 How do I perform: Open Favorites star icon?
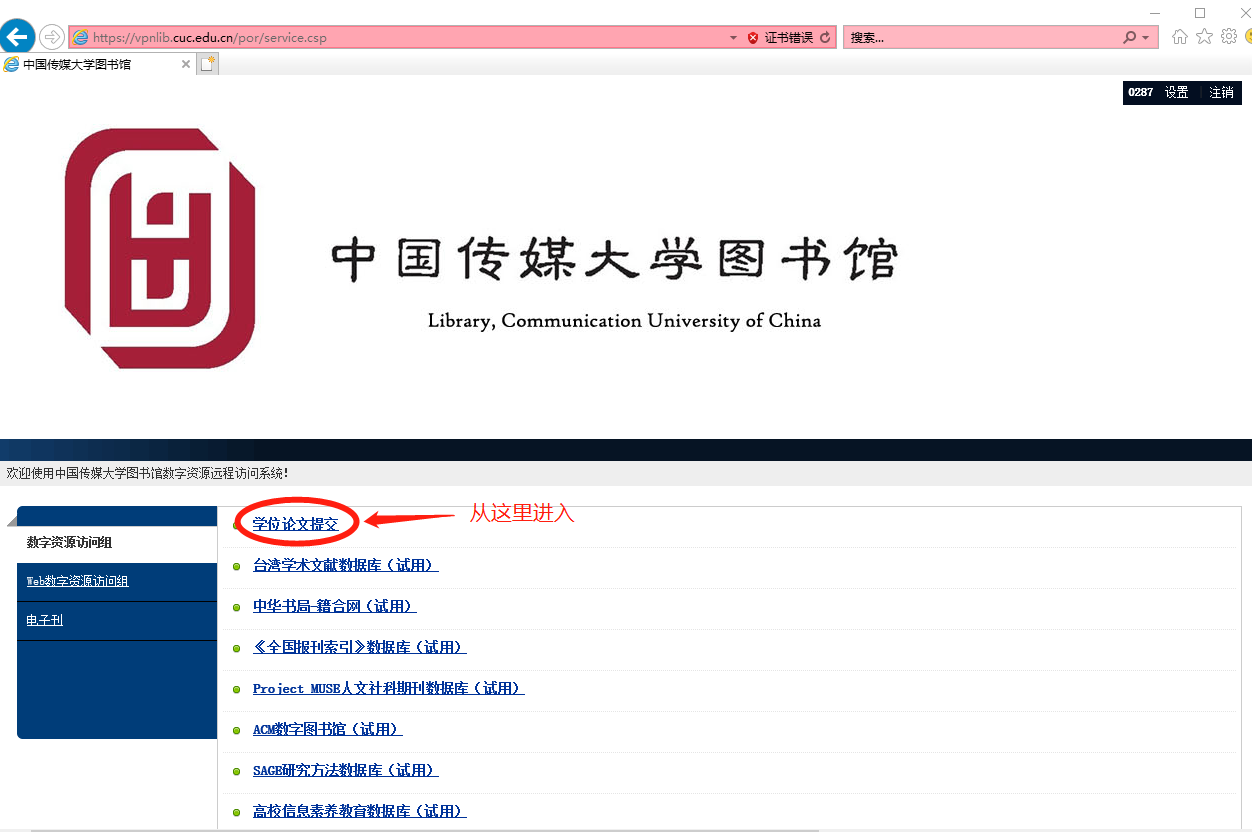point(1204,37)
